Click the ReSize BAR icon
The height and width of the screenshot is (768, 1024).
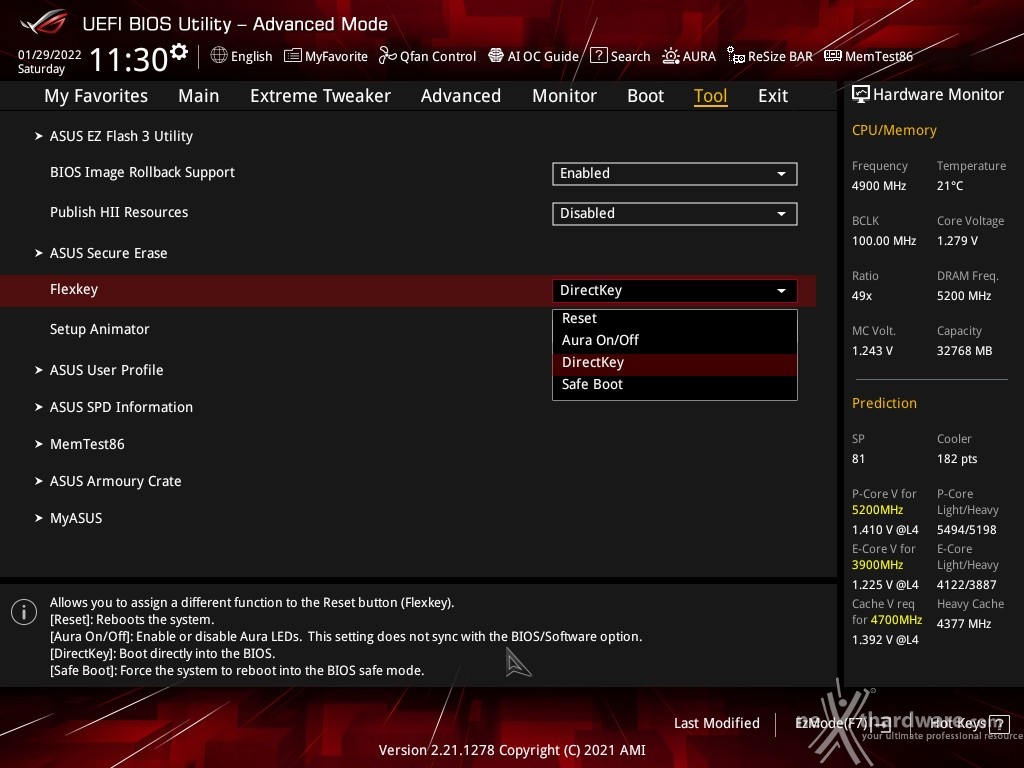[x=735, y=56]
